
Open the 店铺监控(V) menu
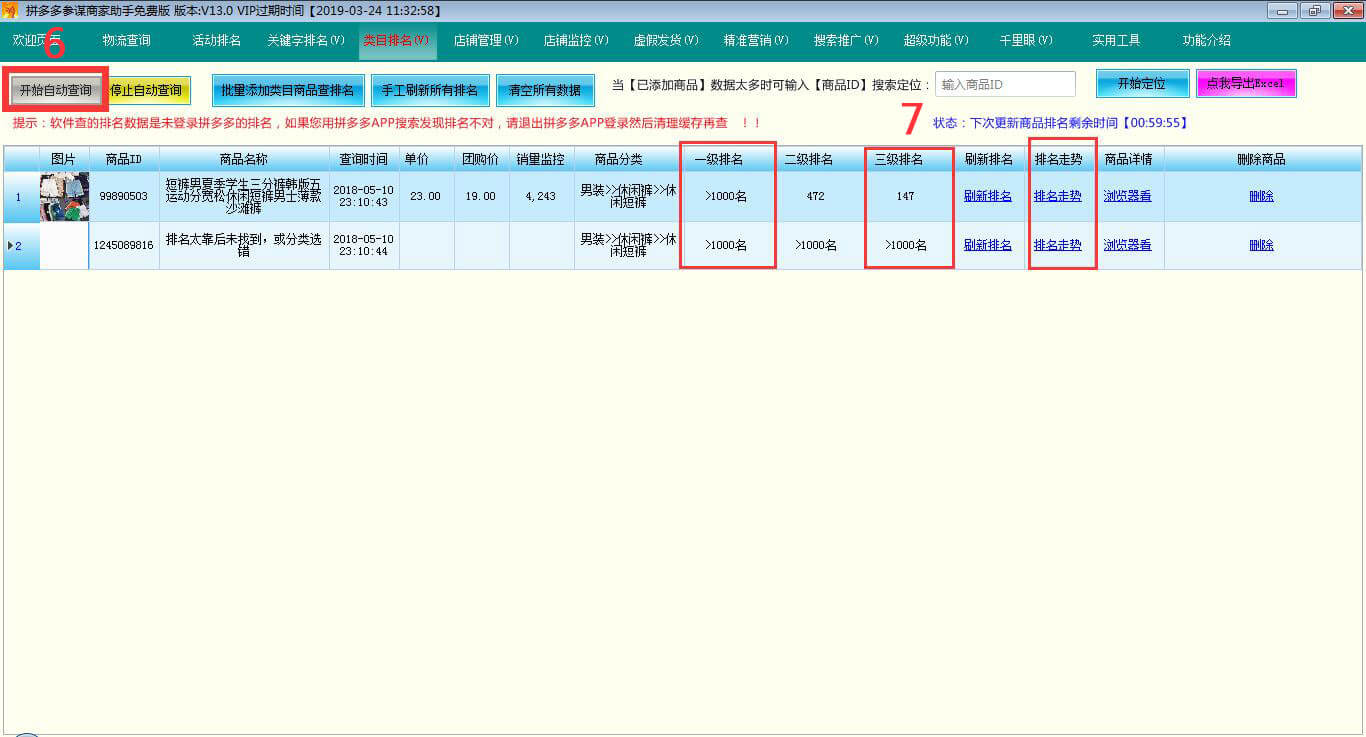point(576,41)
